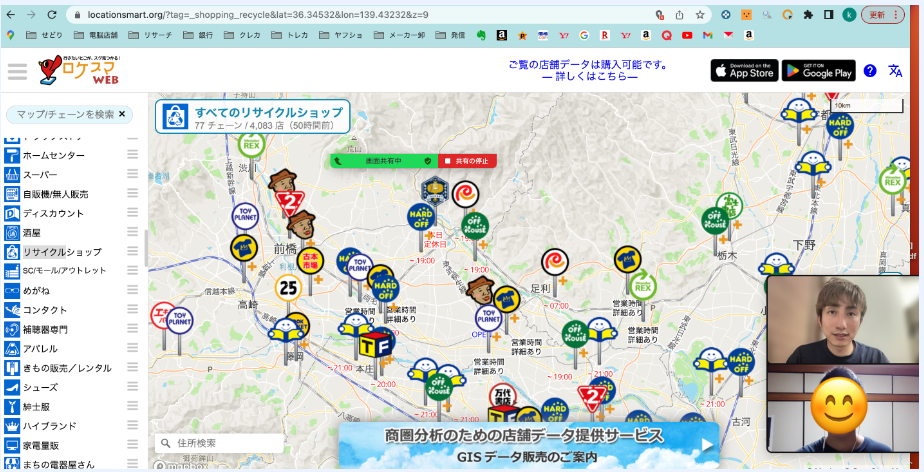
Task: Go back with the browser back arrow
Action: [11, 15]
